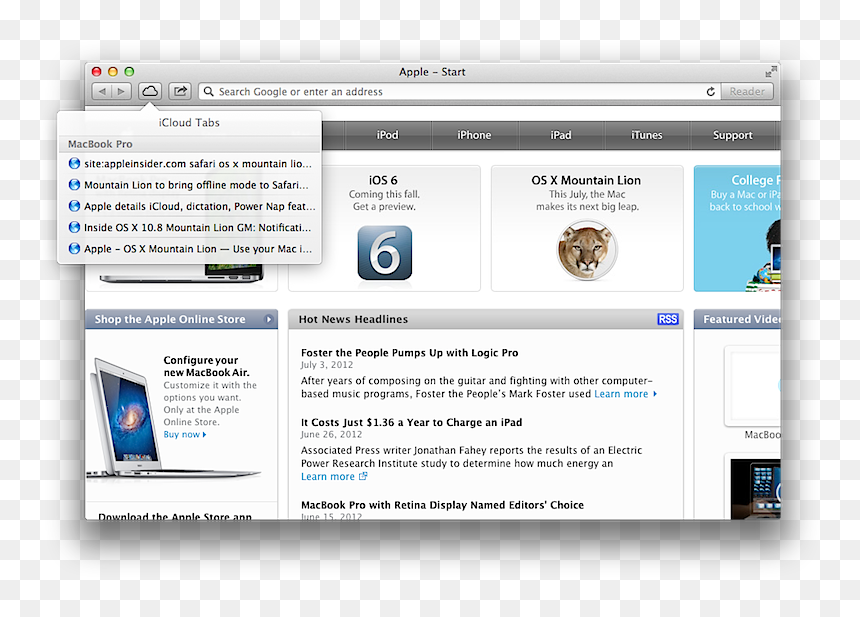This screenshot has width=860, height=617.
Task: Open iPhone in Apple navigation bar
Action: coord(474,135)
